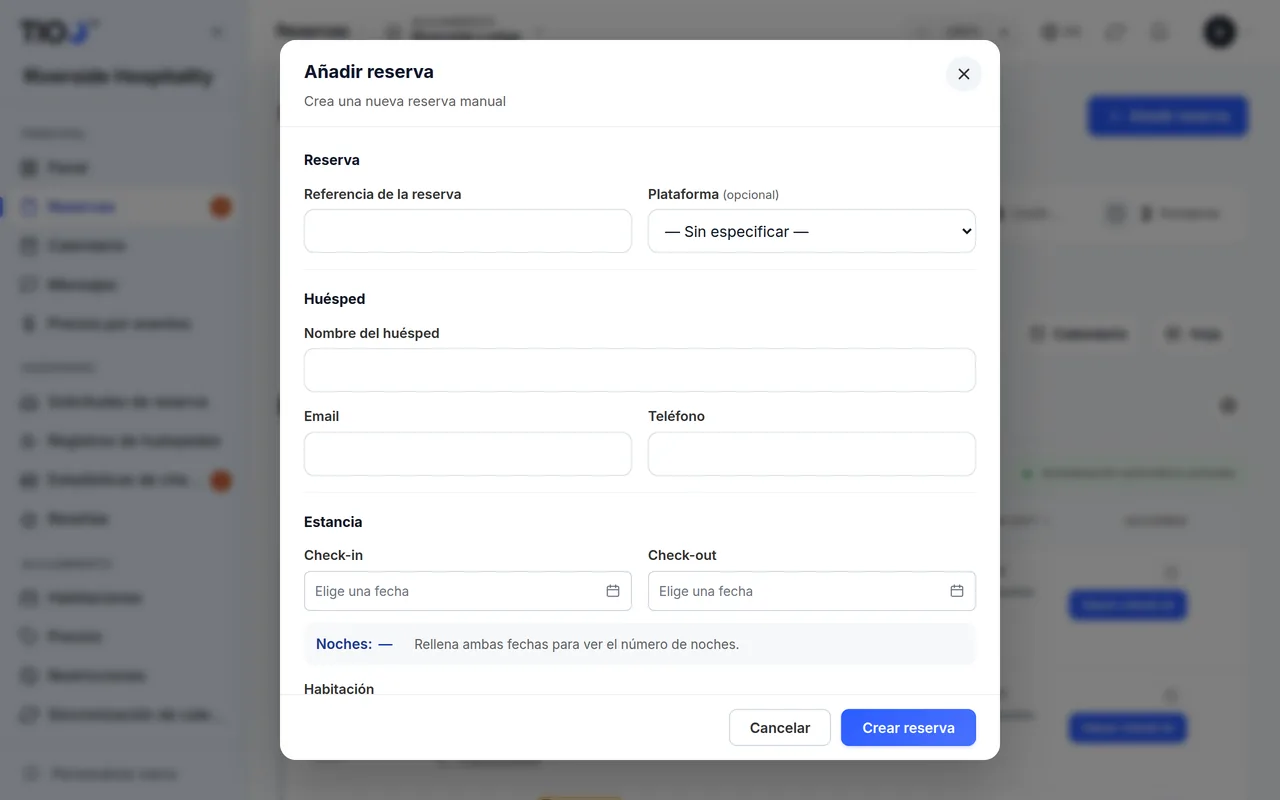Screen dimensions: 1280x800
Task: Click the 'Estancia' section heading
Action: coord(333,522)
